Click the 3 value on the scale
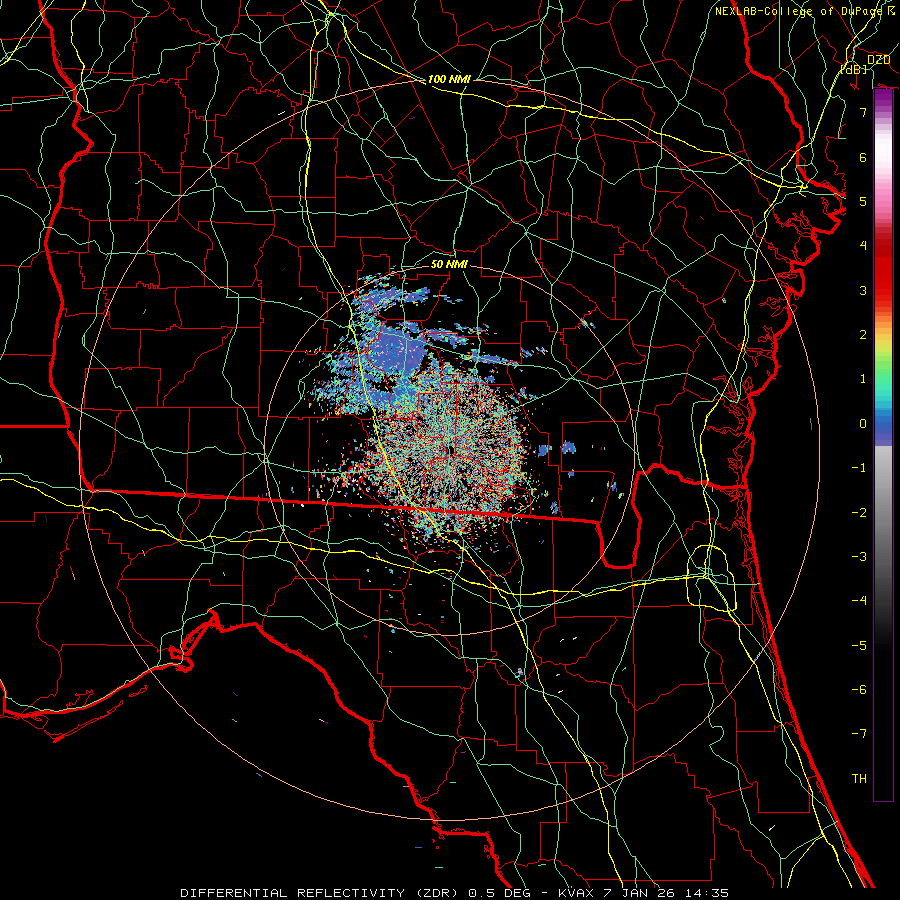Image resolution: width=900 pixels, height=900 pixels. click(x=863, y=290)
